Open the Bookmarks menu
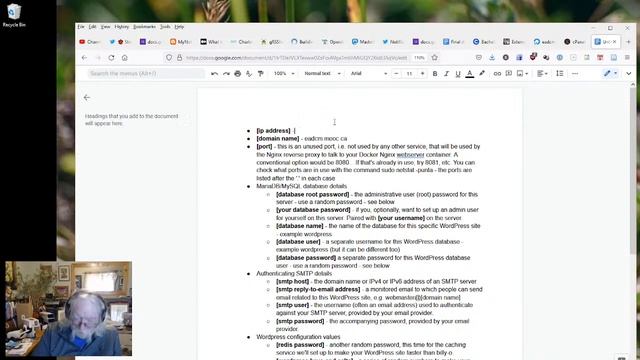 [x=144, y=27]
